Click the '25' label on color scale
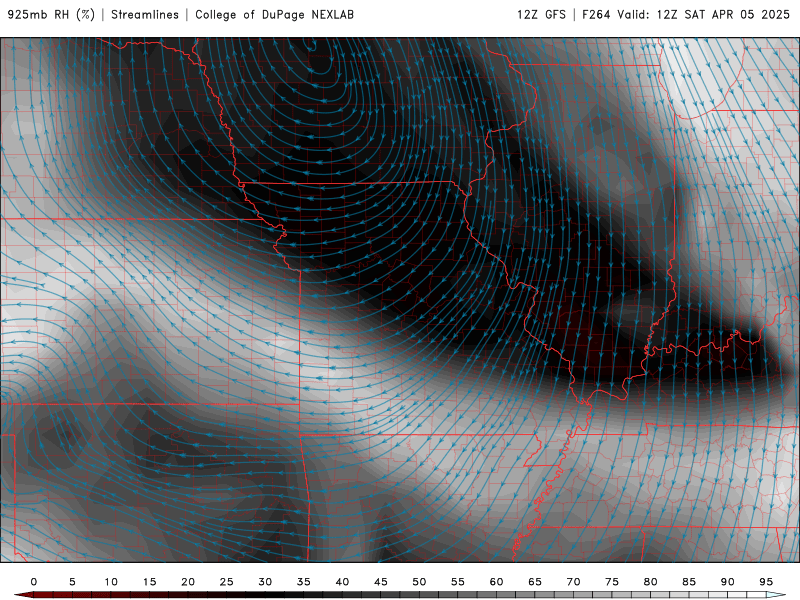Screen dimensions: 800x600 [x=227, y=582]
